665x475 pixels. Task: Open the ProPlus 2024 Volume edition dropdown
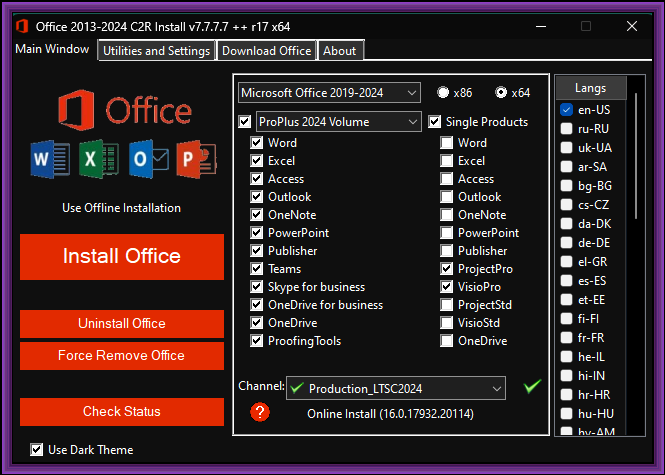point(339,122)
